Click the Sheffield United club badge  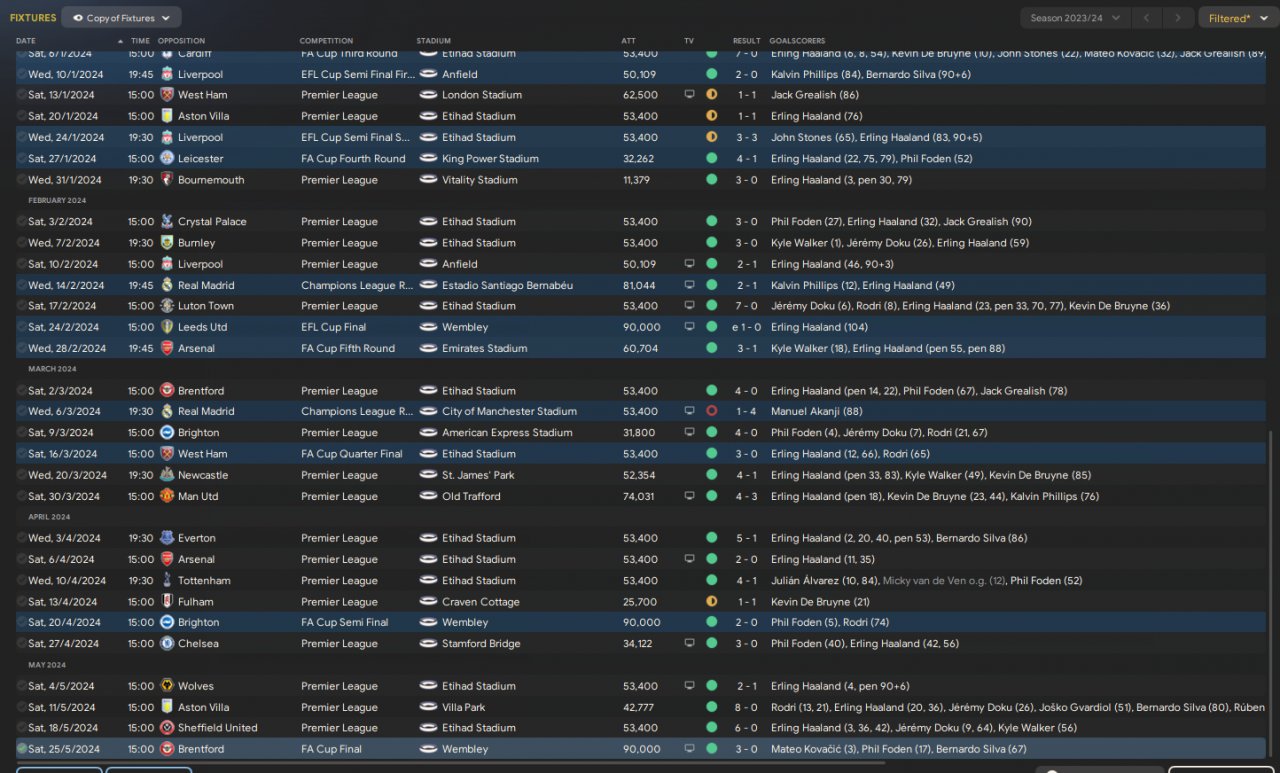tap(167, 728)
